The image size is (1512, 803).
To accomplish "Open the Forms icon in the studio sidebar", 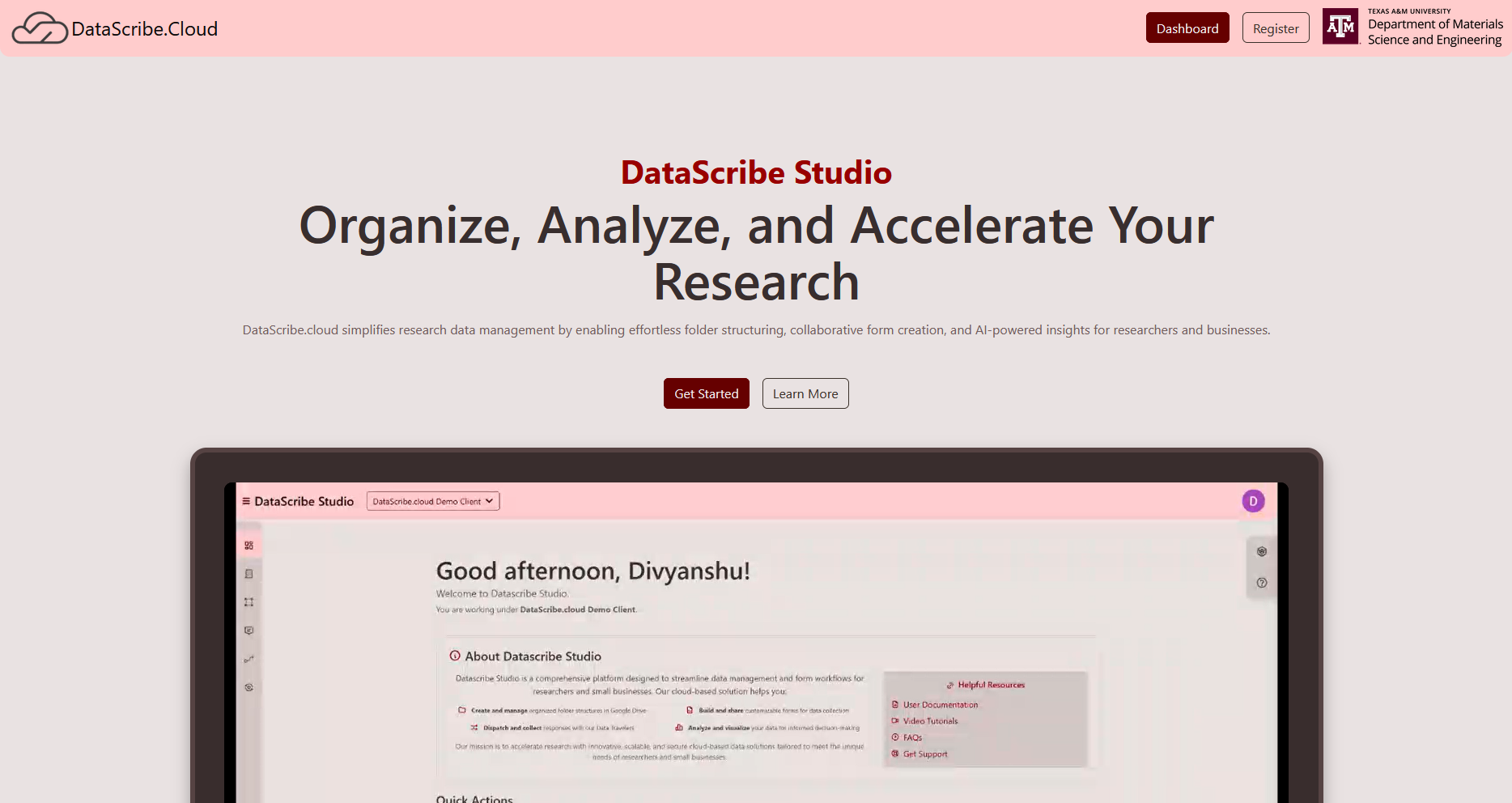I will click(248, 574).
